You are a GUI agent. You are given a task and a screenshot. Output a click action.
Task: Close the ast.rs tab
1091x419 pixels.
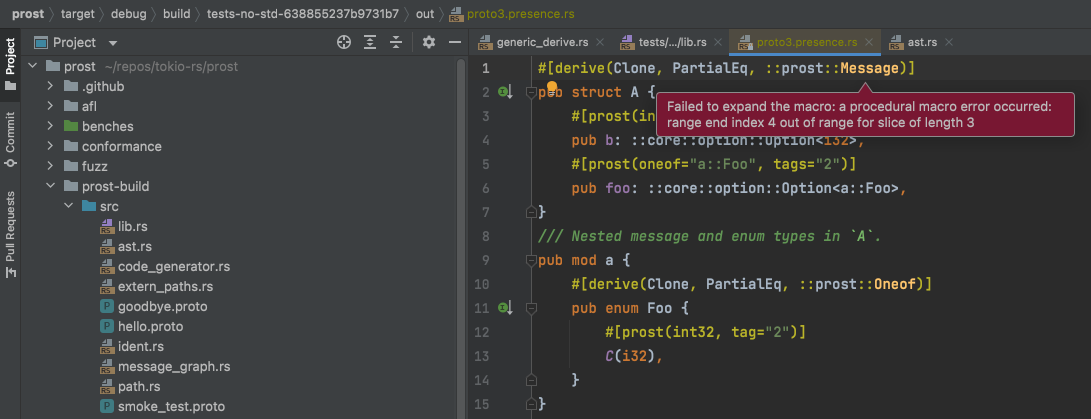948,42
